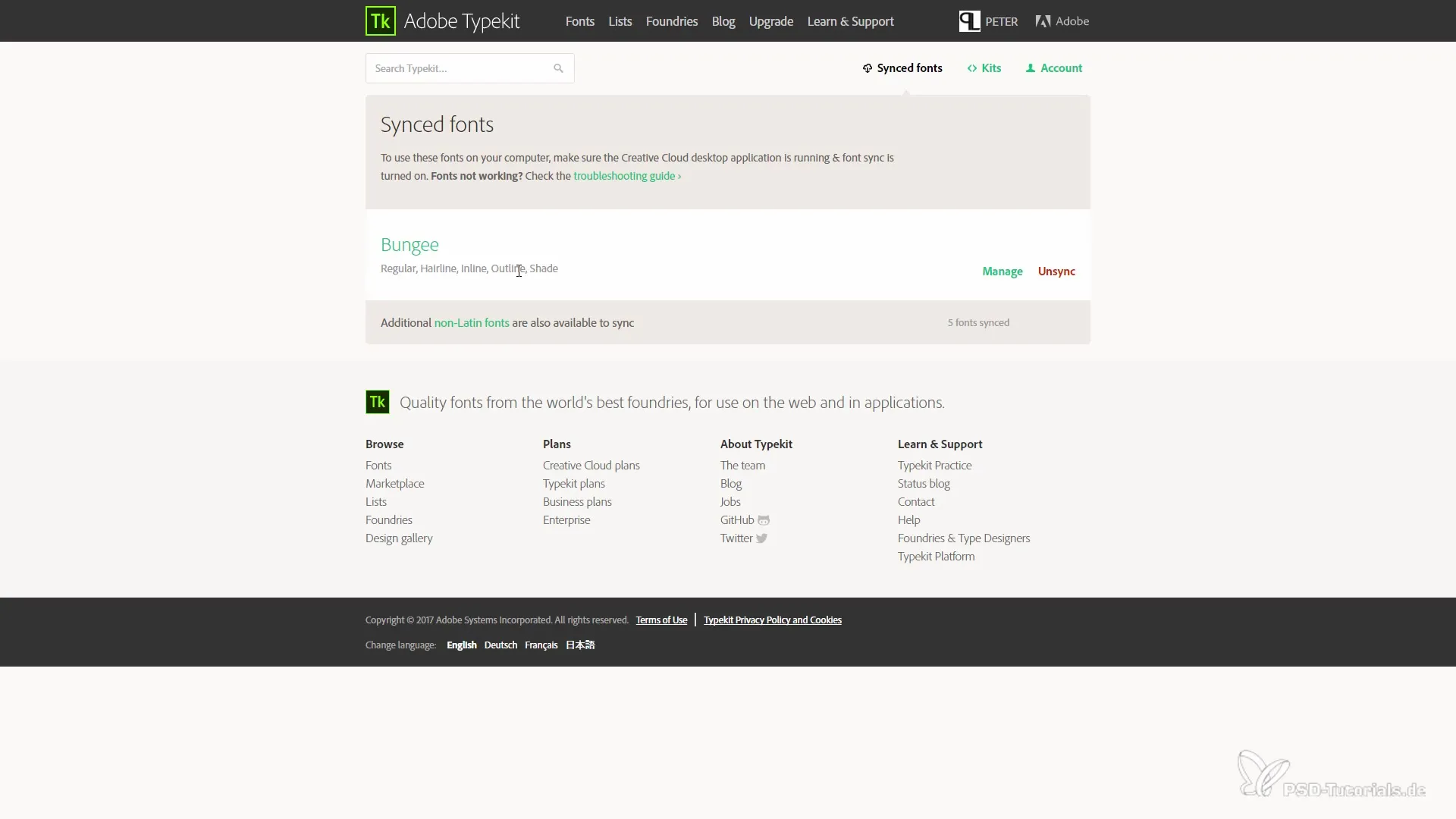Screen dimensions: 1456x819
Task: Click Manage for the Bungee font
Action: click(x=1003, y=271)
